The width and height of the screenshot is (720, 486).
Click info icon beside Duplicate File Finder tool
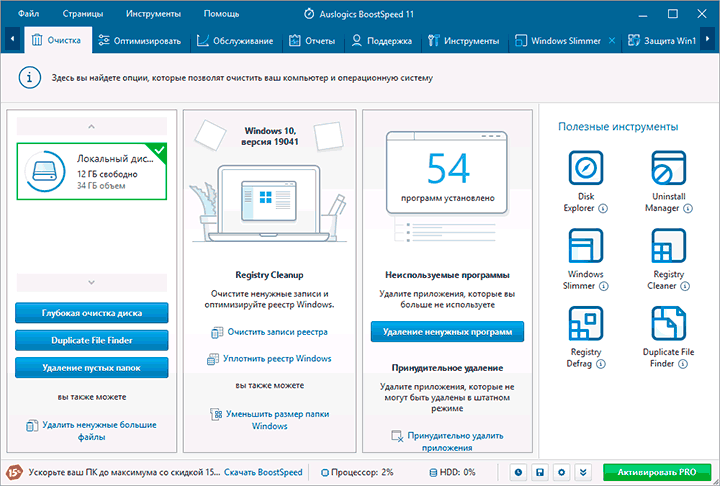[683, 364]
